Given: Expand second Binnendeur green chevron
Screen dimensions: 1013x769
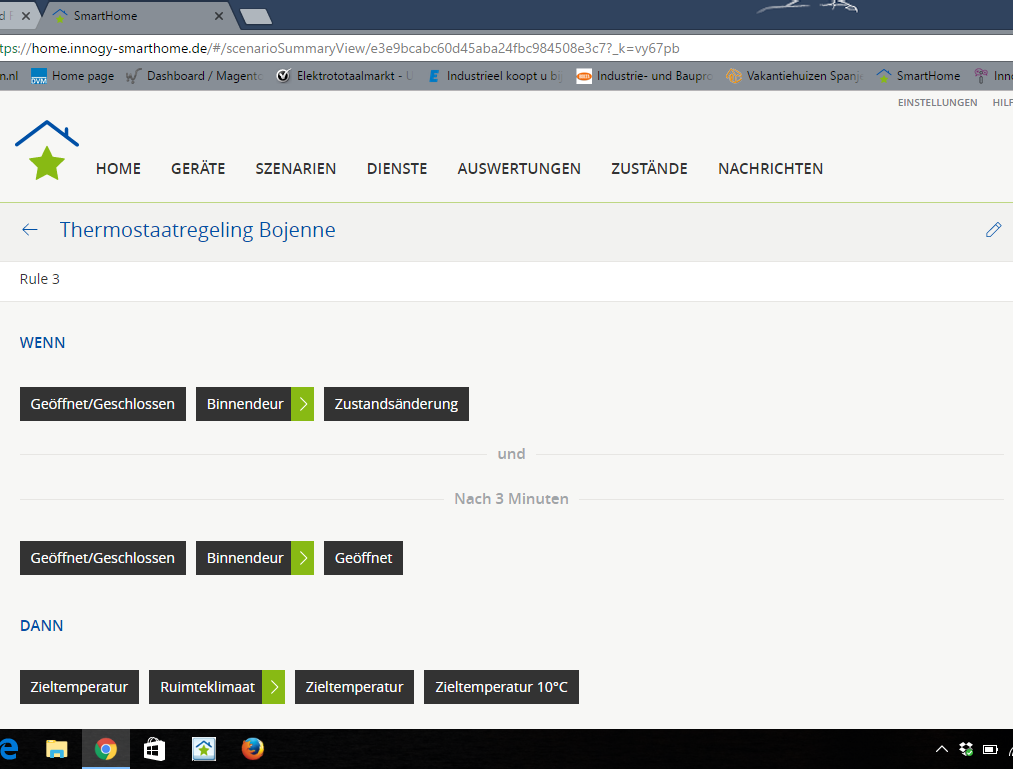Looking at the screenshot, I should point(303,558).
